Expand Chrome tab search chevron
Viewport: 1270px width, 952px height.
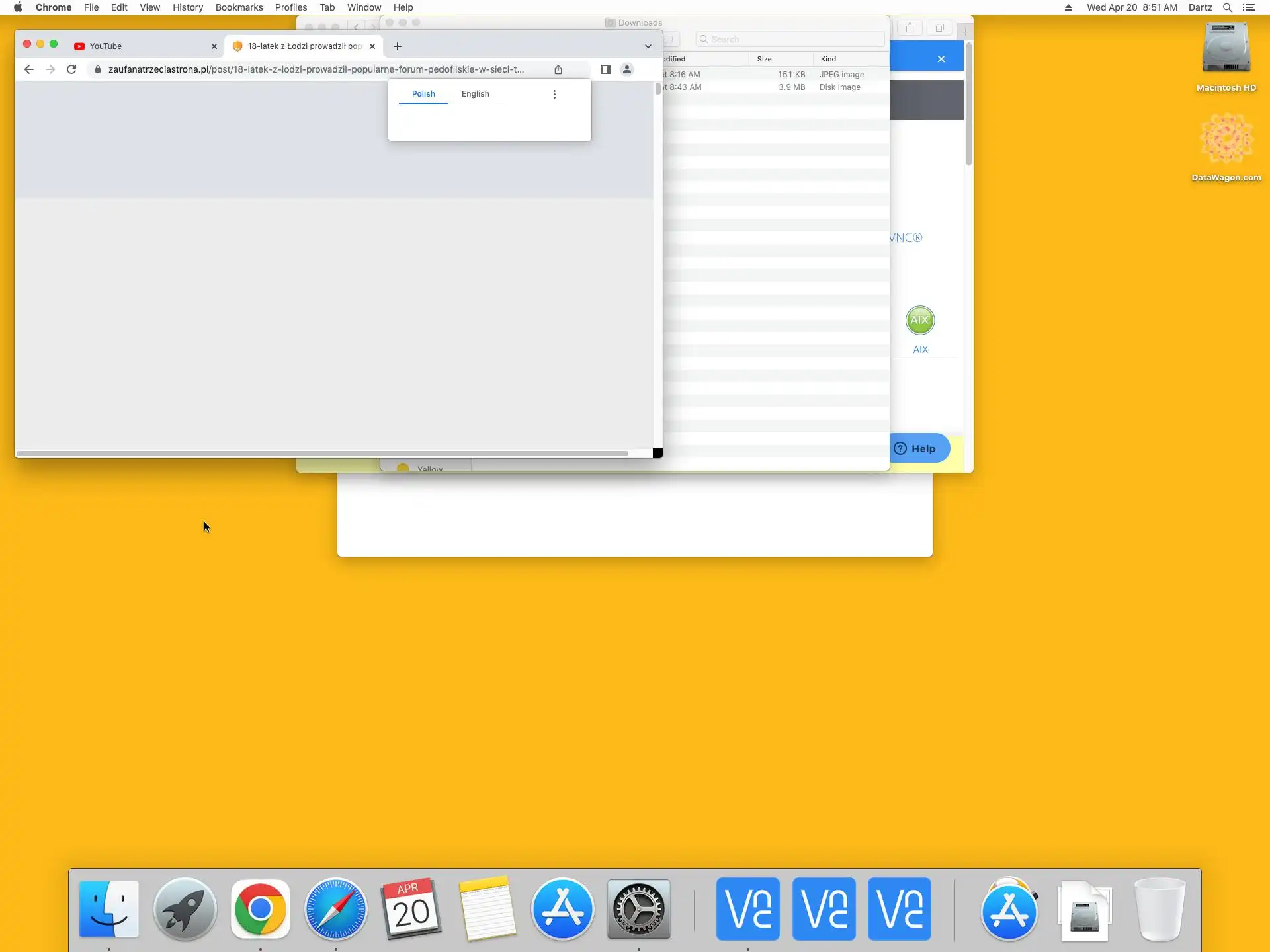click(x=648, y=46)
